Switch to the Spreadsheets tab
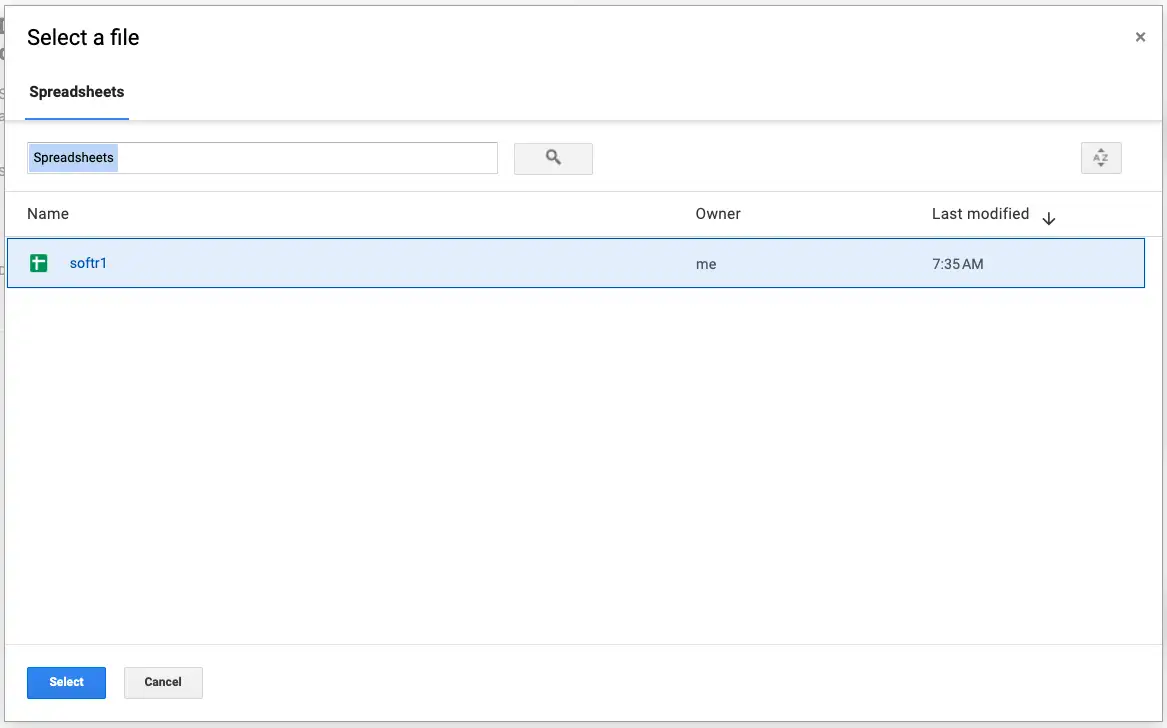Viewport: 1167px width, 728px height. 77,92
